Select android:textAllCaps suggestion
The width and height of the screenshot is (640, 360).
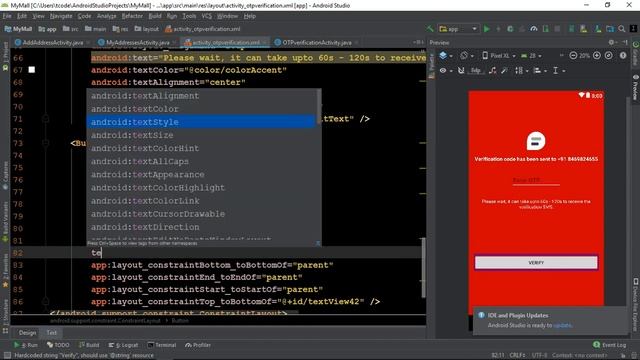point(201,161)
